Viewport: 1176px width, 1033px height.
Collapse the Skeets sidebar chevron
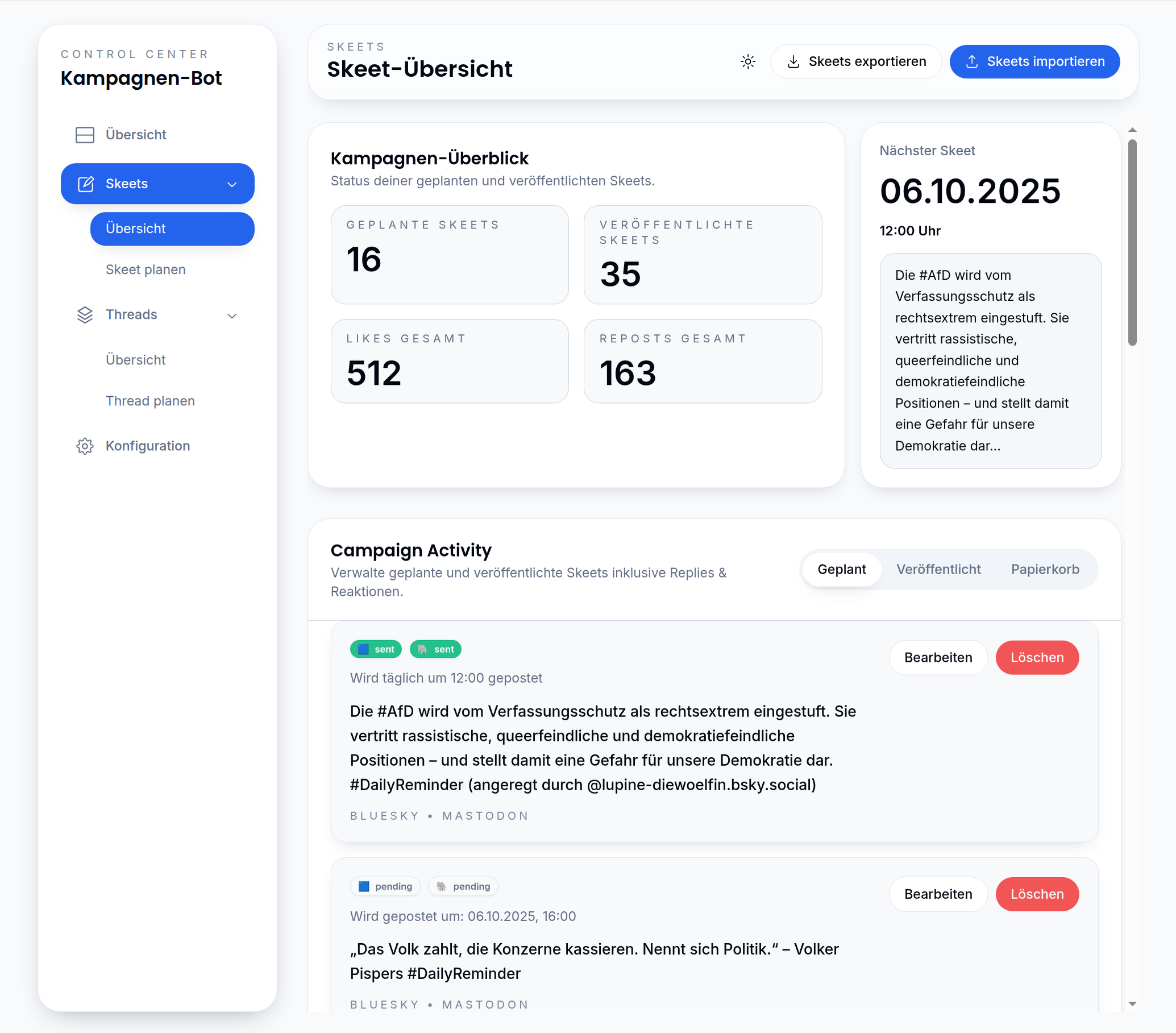232,184
